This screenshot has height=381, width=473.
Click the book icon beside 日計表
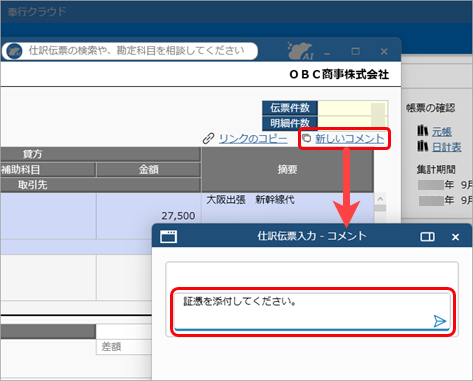pyautogui.click(x=422, y=146)
